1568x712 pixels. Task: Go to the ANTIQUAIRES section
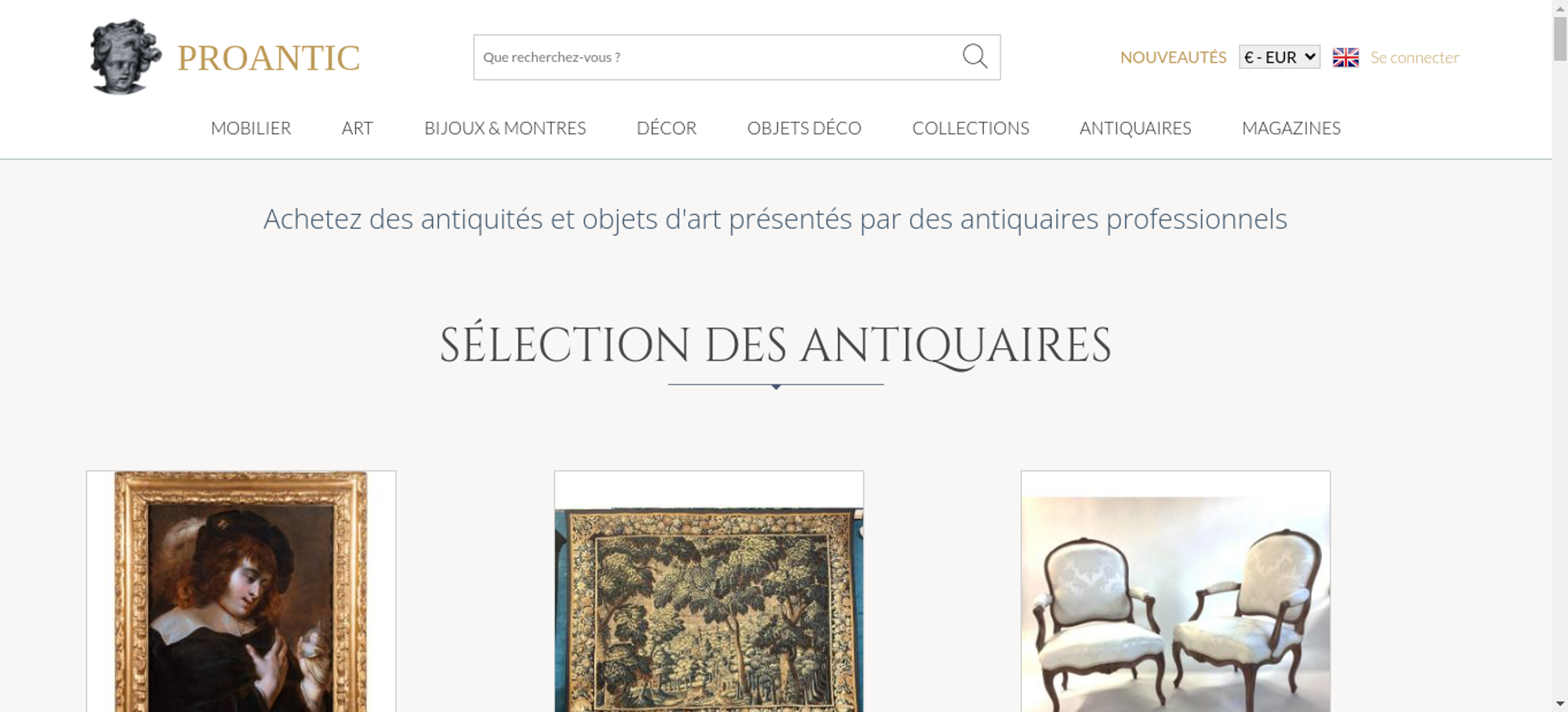tap(1135, 128)
